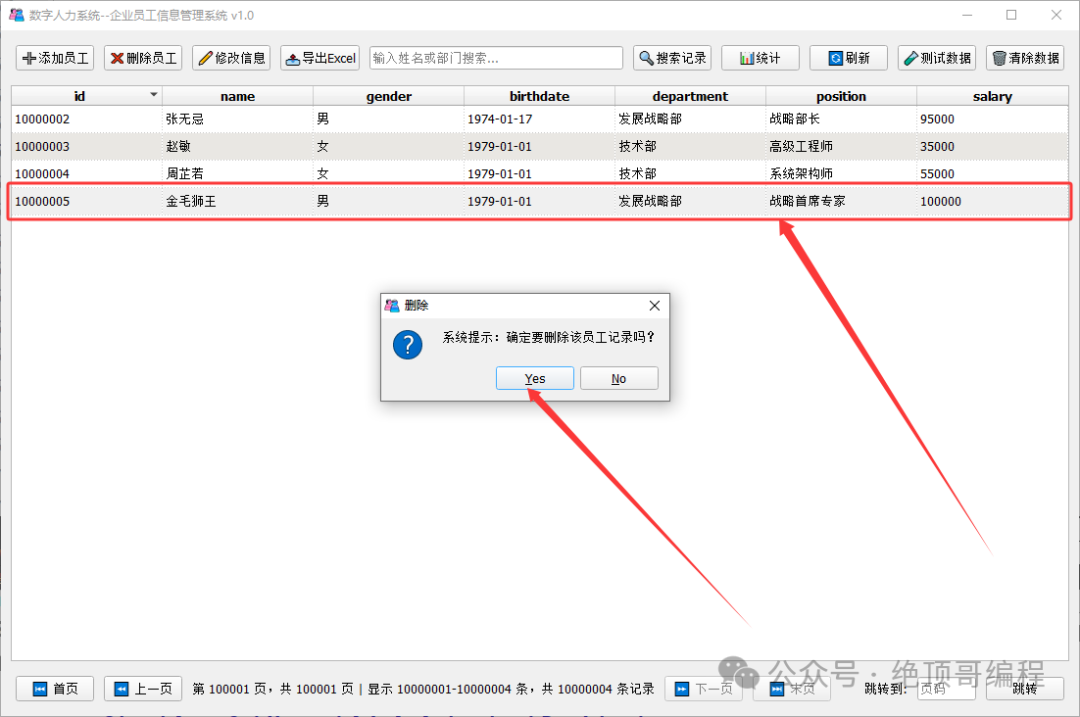
Task: Open the 统计 statistics view
Action: (x=760, y=58)
